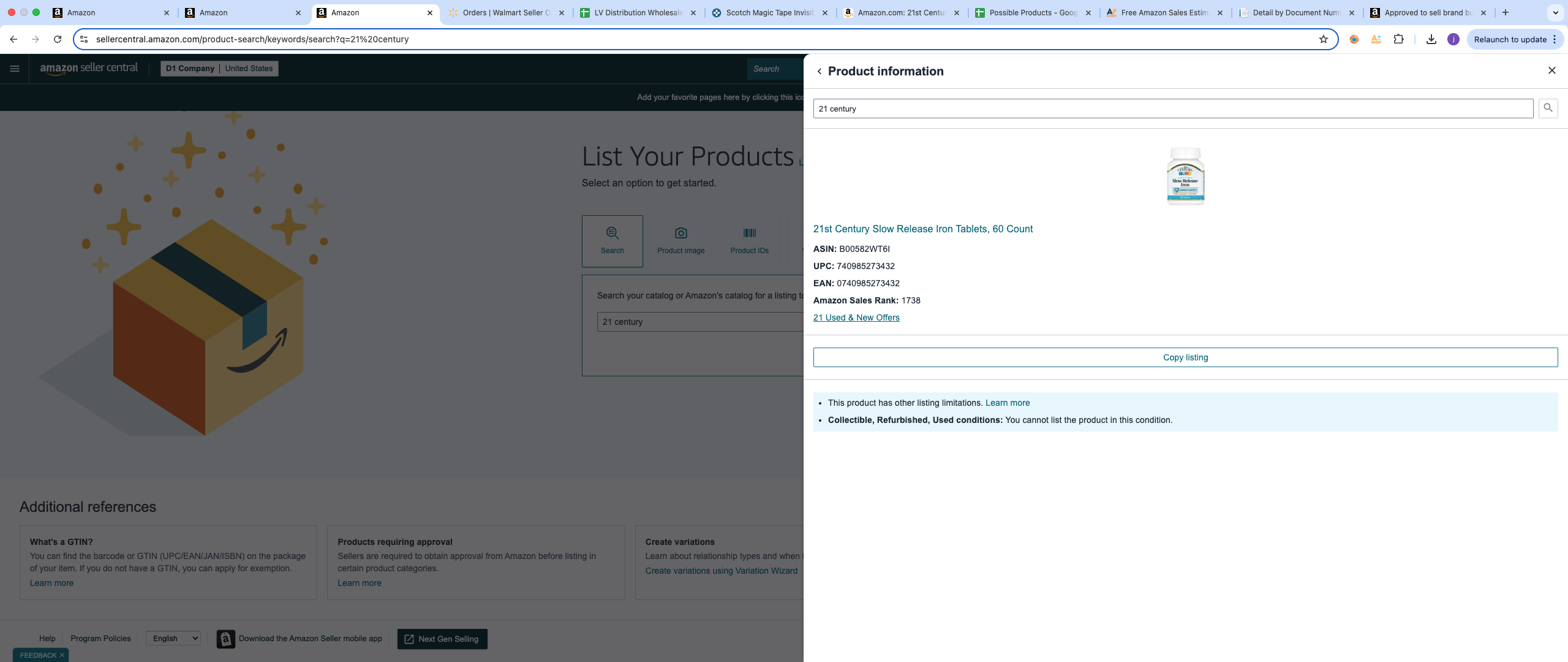Viewport: 1568px width, 662px height.
Task: Click the magnifier search button in panel
Action: [1548, 108]
